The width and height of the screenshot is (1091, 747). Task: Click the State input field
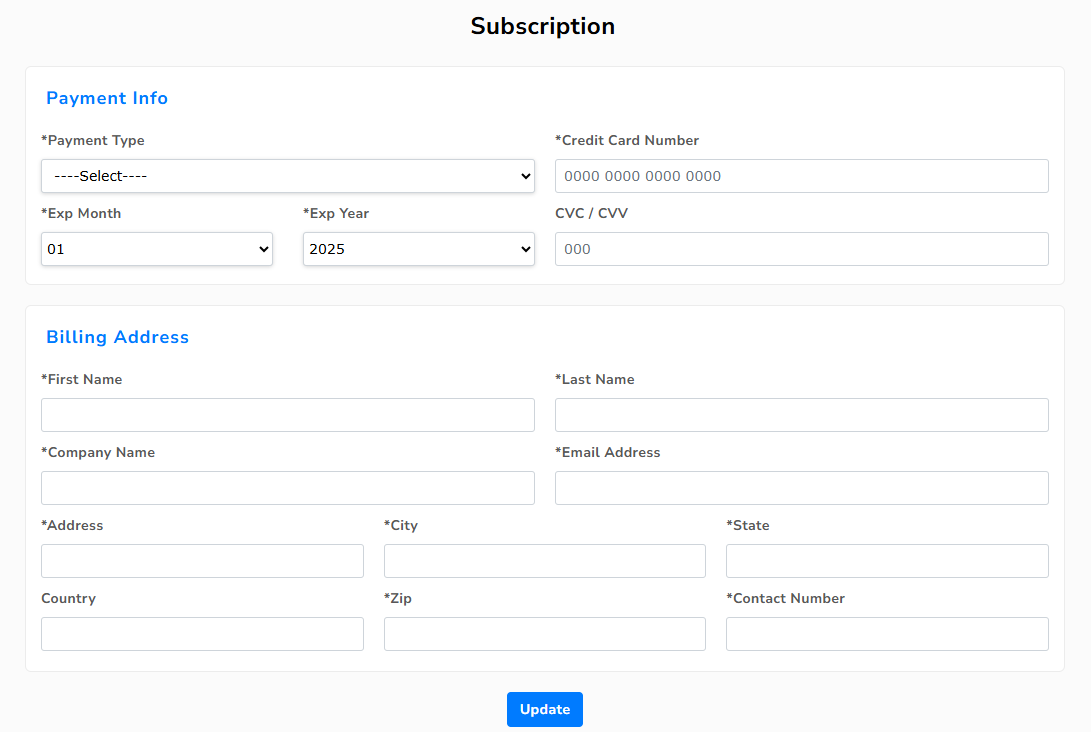[887, 561]
